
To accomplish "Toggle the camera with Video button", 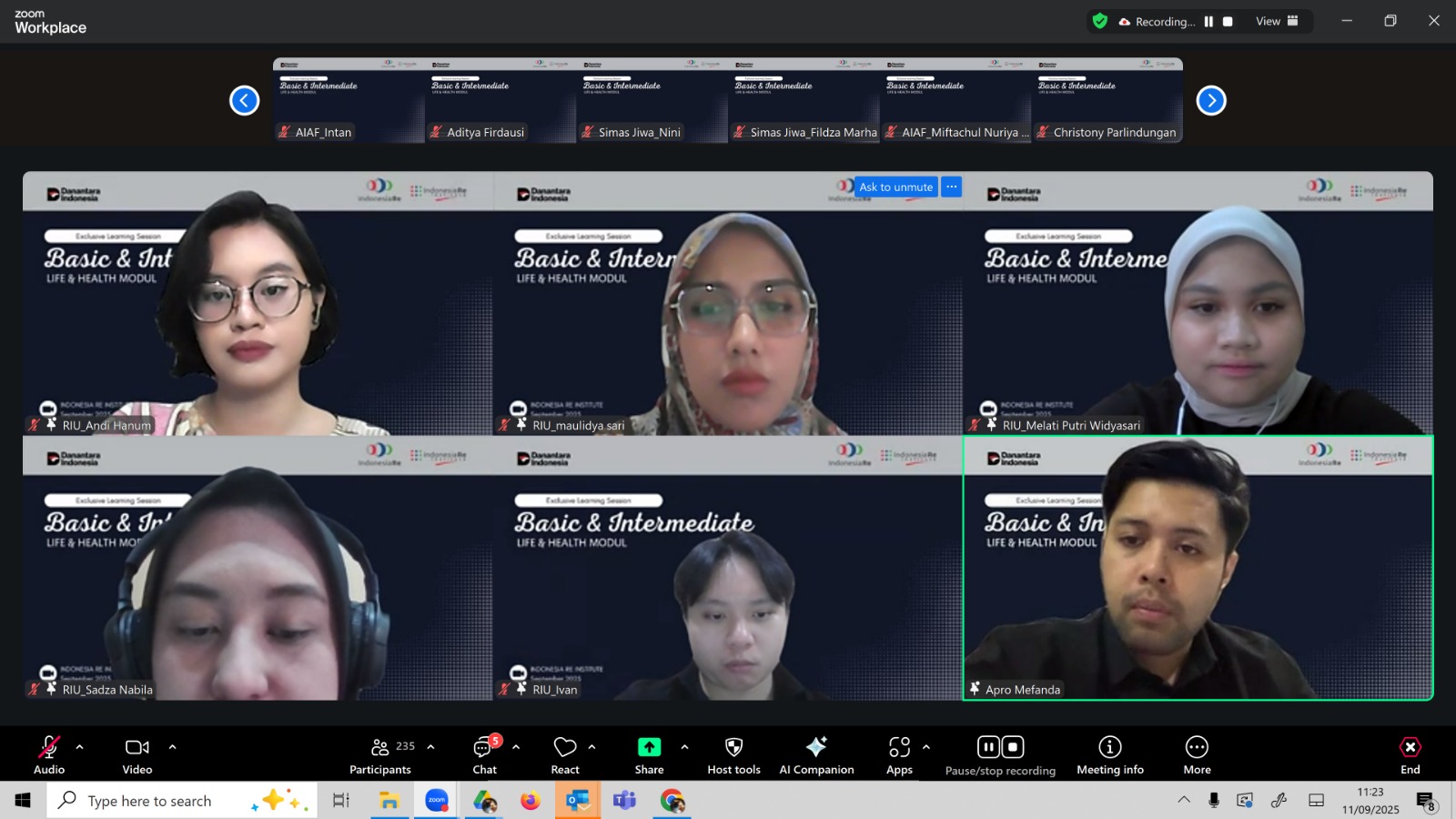I will [x=137, y=755].
